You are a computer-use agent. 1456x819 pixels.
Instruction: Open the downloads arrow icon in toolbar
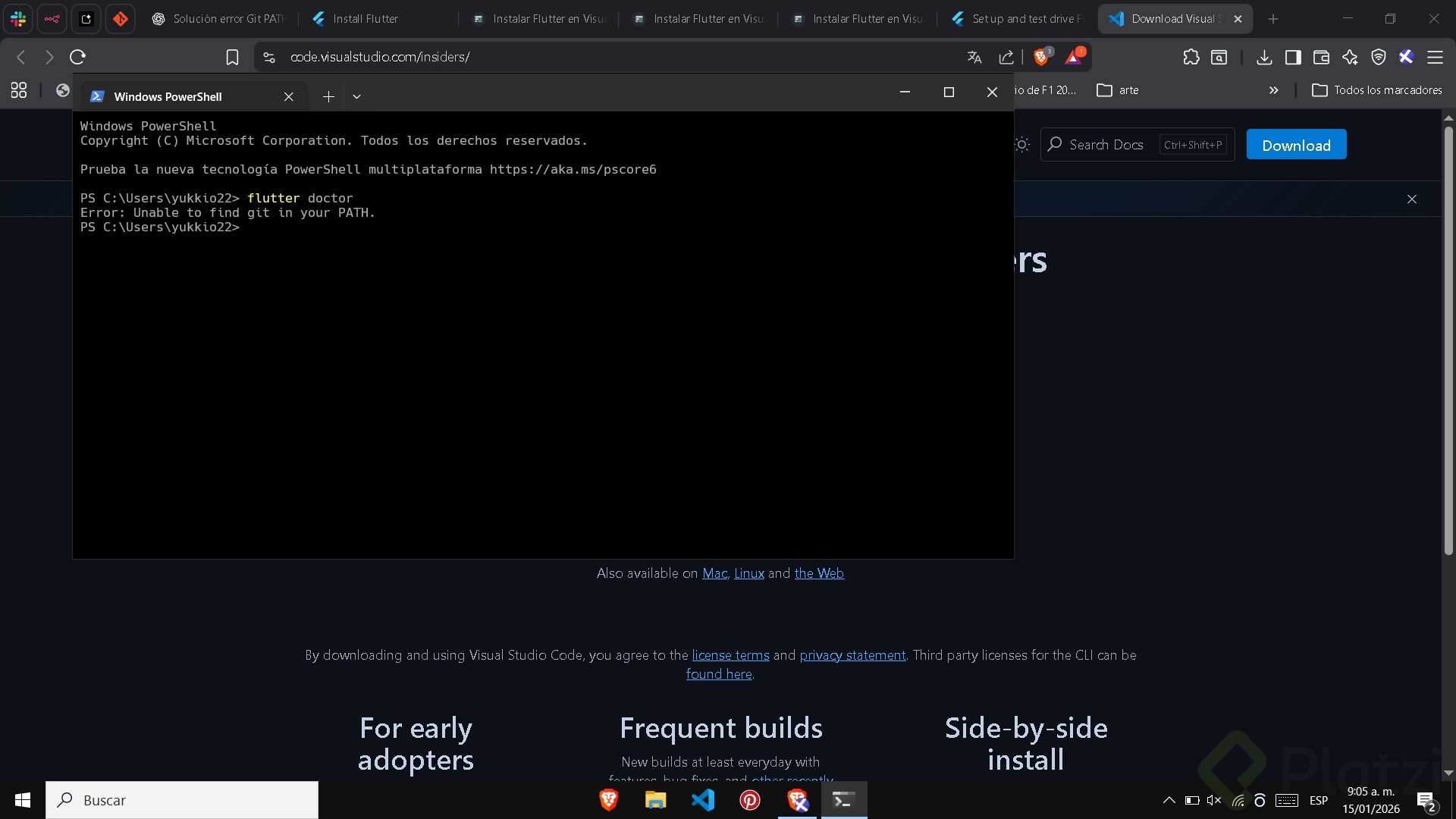(x=1263, y=57)
